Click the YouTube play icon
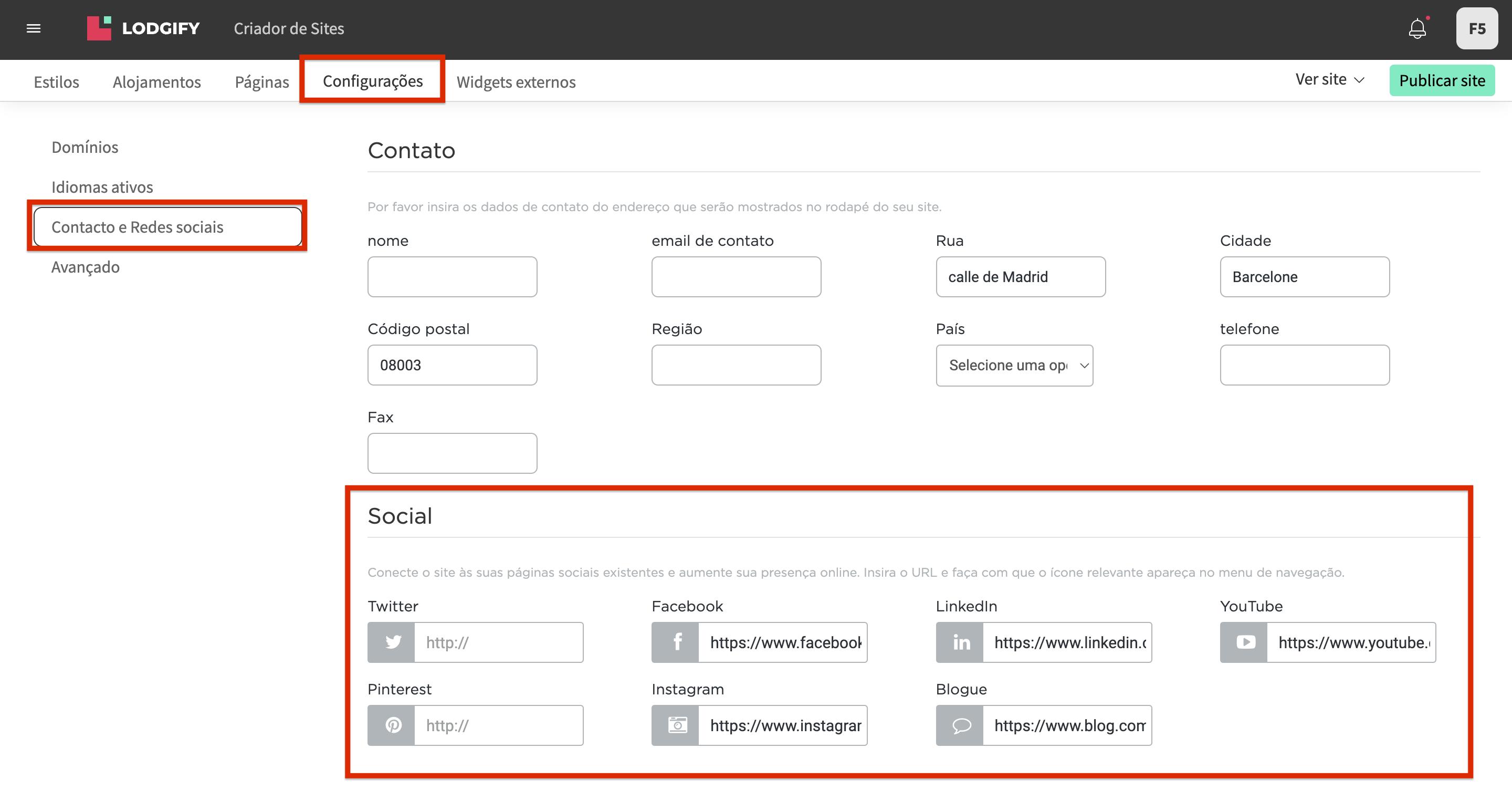Viewport: 1512px width, 790px height. click(x=1244, y=642)
